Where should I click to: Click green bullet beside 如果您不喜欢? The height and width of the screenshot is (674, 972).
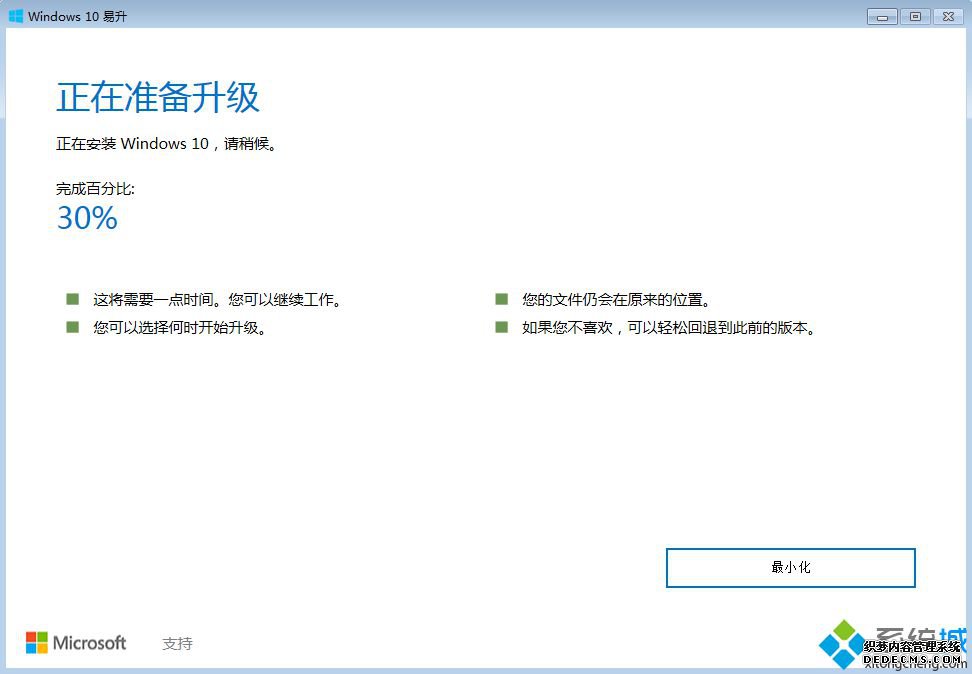coord(501,327)
